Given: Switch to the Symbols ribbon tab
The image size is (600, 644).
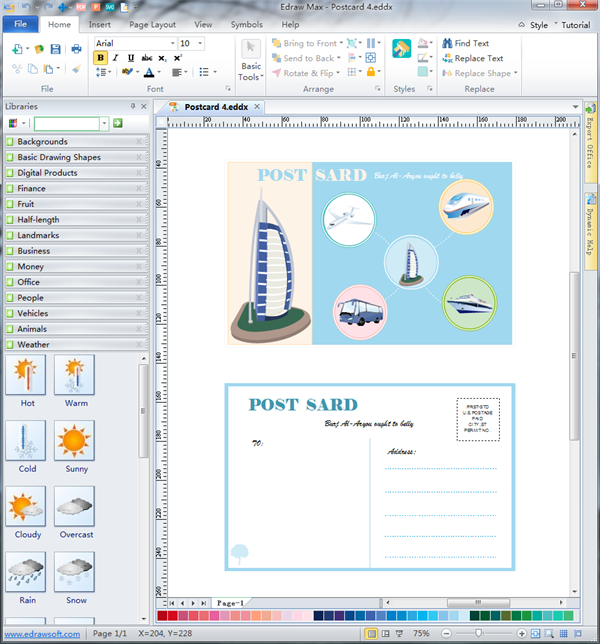Looking at the screenshot, I should [246, 23].
